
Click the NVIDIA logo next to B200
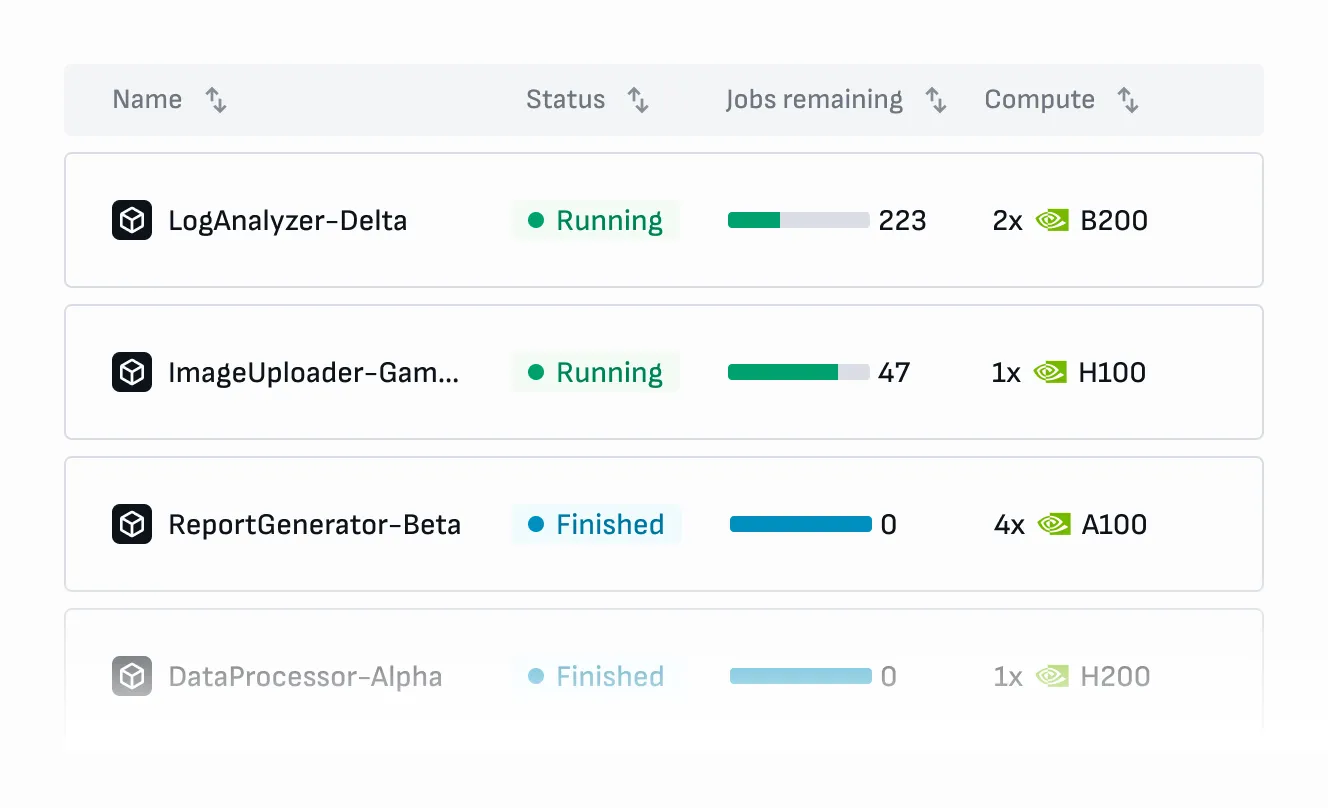click(x=1052, y=220)
